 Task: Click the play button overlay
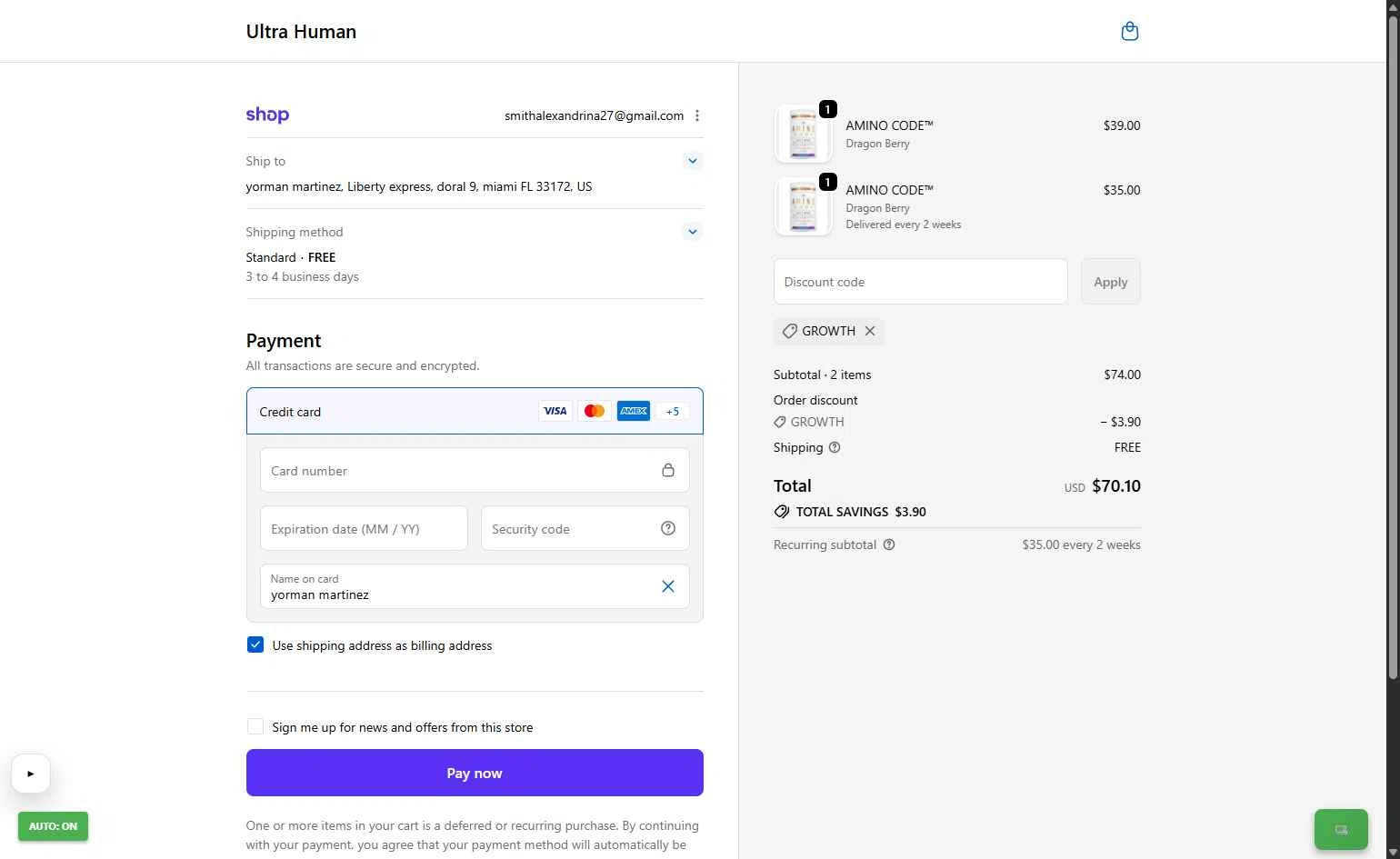point(31,774)
